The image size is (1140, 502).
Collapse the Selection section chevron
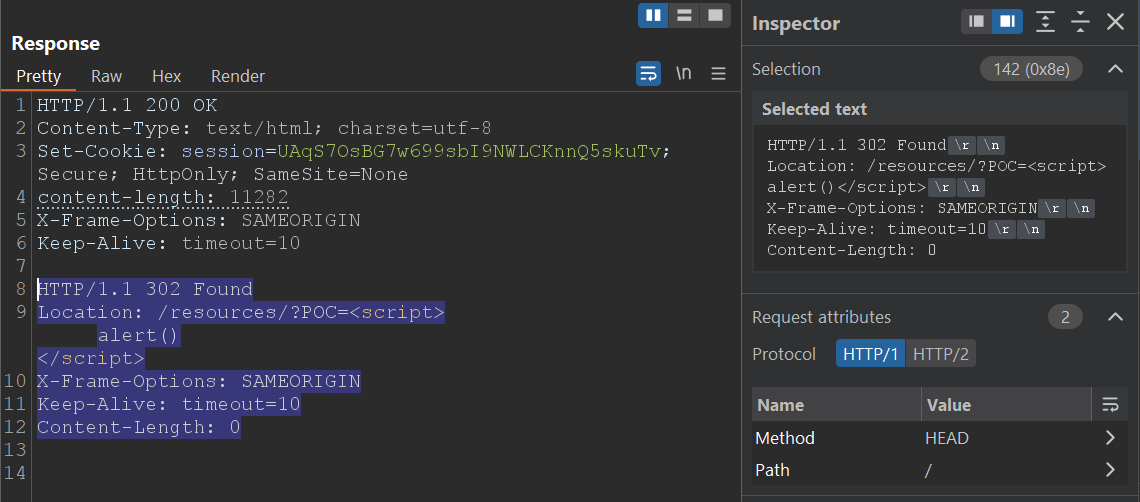(x=1116, y=69)
